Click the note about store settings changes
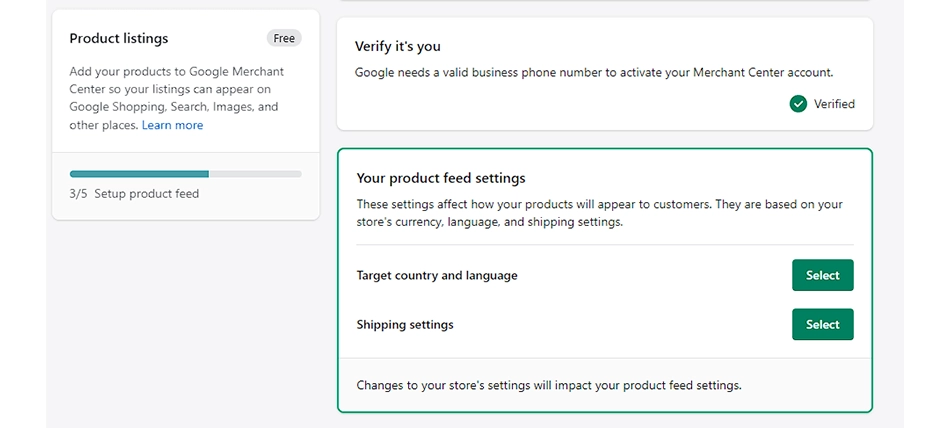950x428 pixels. tap(549, 384)
